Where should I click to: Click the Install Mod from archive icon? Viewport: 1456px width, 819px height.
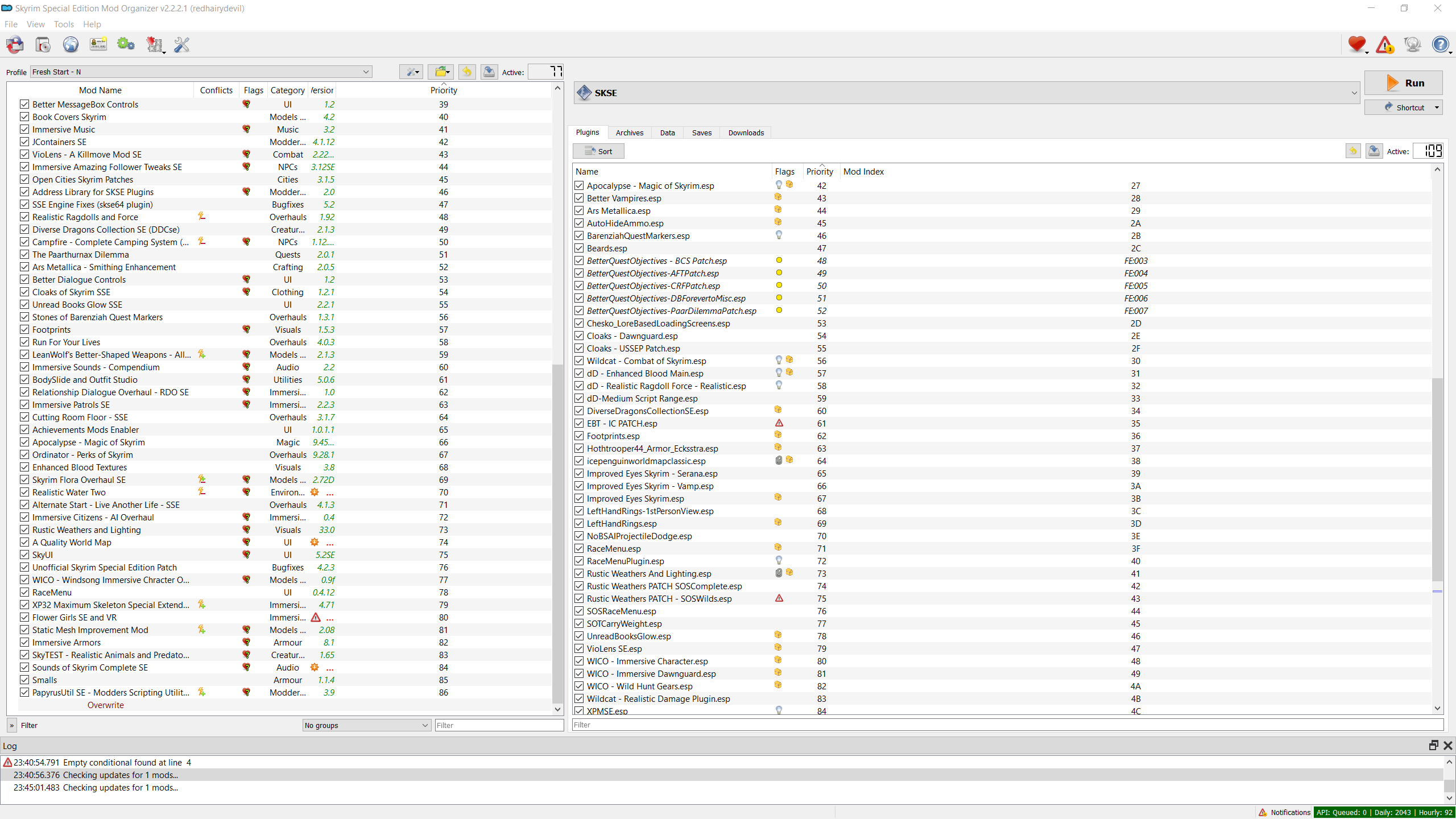click(43, 44)
